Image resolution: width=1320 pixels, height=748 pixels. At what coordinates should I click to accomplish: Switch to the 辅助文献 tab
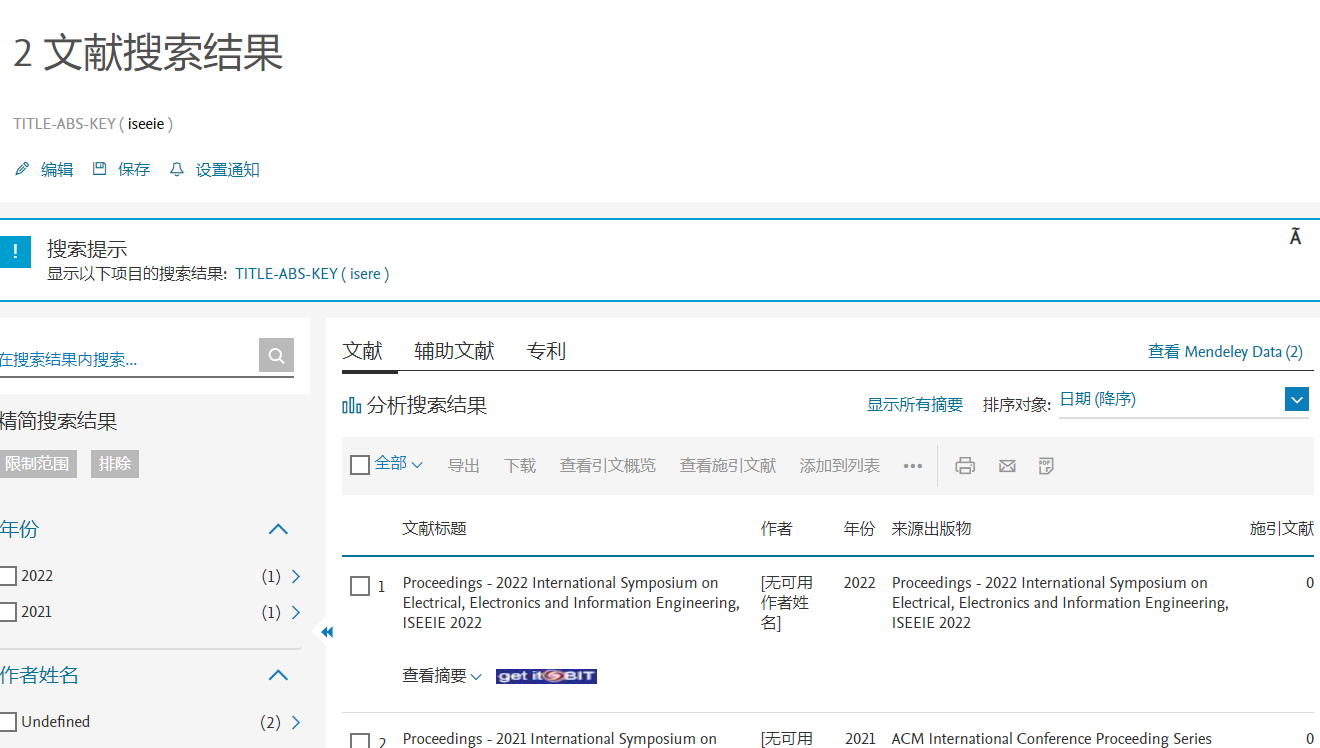coord(454,351)
